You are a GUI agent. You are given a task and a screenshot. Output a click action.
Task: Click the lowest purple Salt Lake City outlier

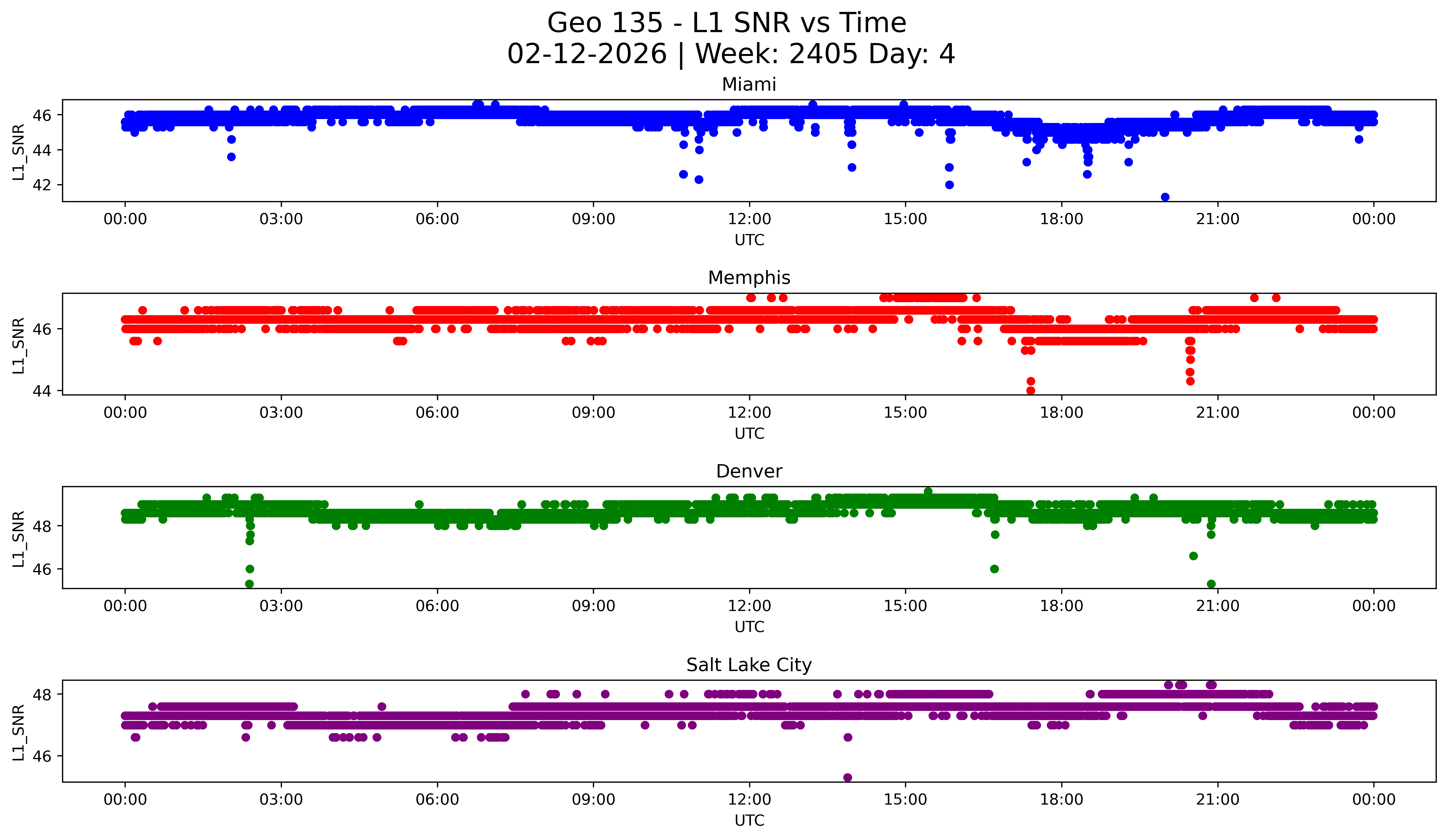coord(847,777)
